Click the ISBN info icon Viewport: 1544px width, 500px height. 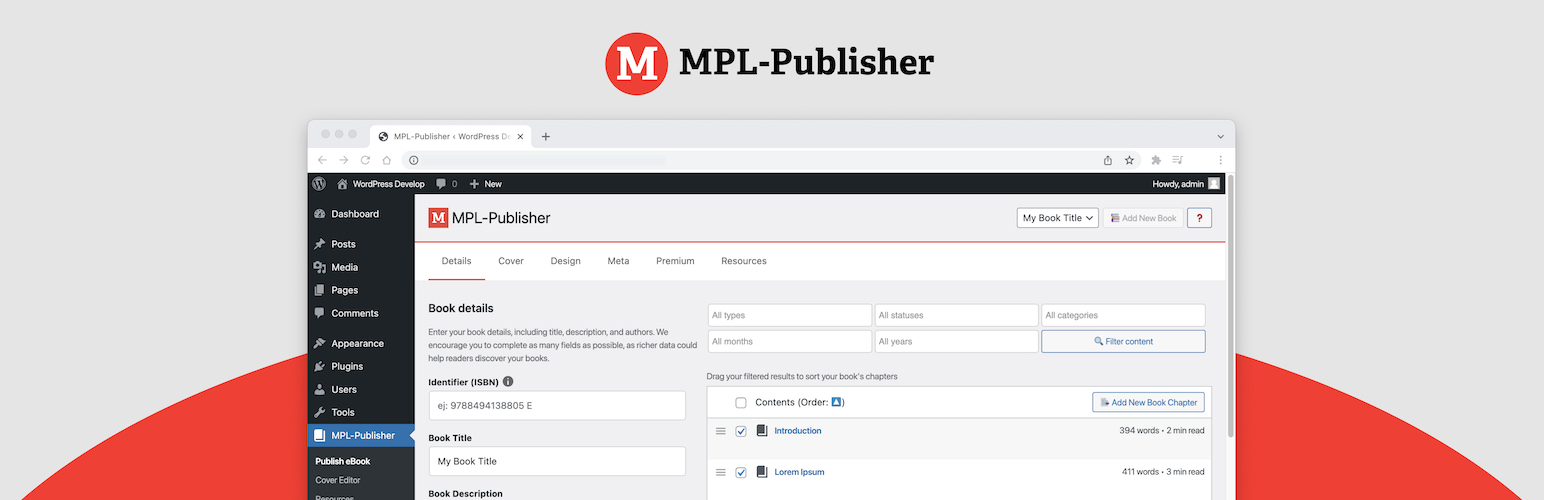(508, 382)
